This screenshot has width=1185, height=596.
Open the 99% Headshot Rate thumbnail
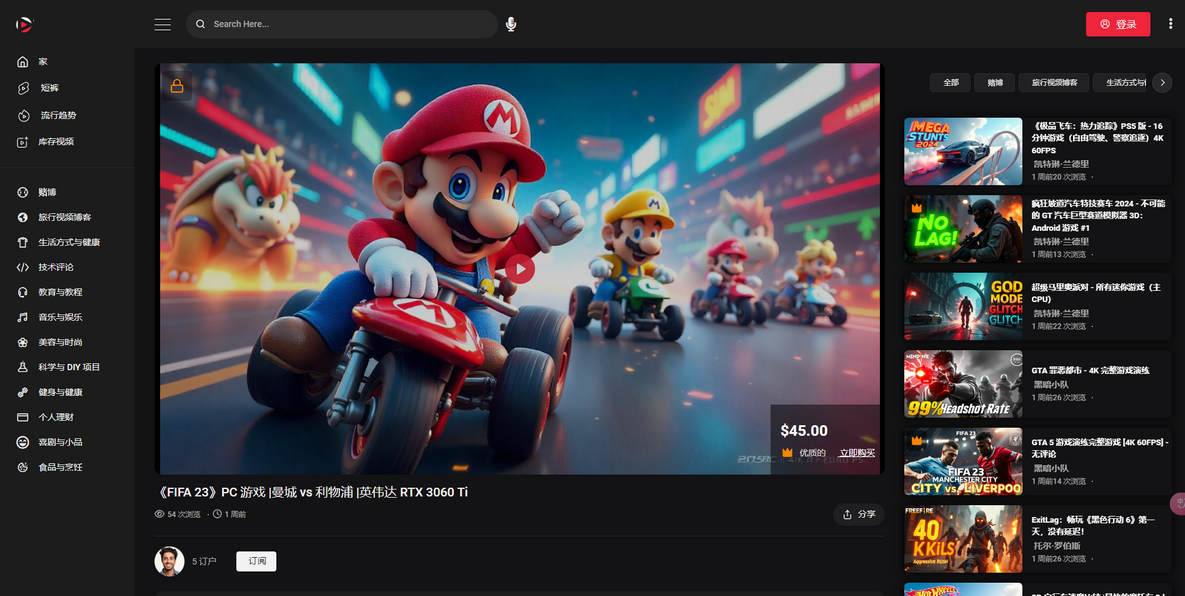tap(963, 384)
